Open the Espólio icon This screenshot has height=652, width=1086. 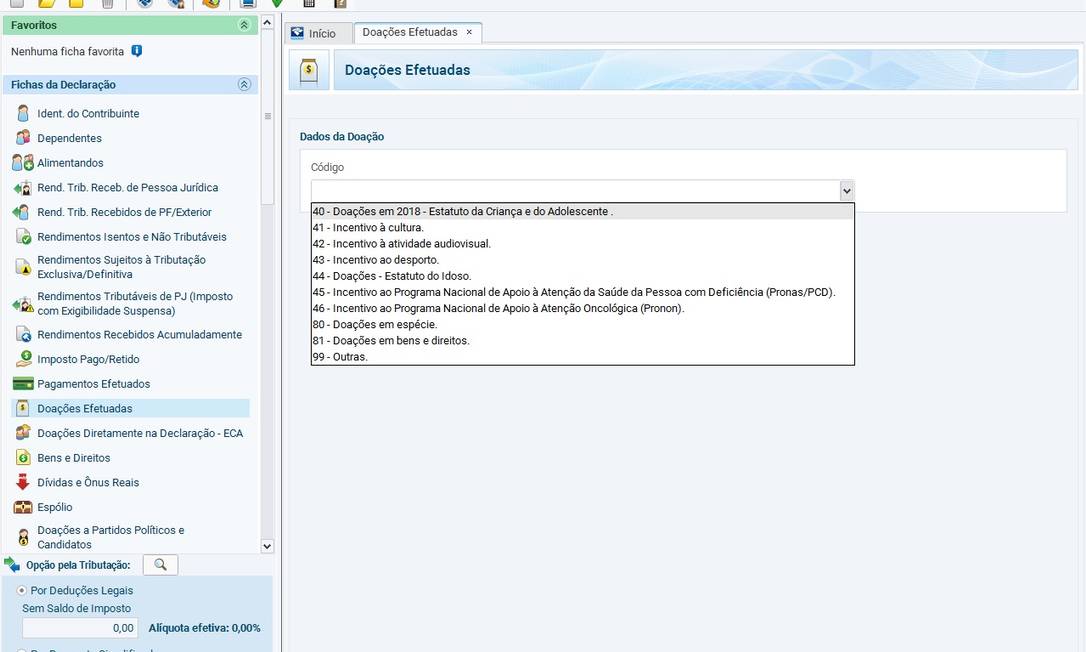click(x=23, y=507)
